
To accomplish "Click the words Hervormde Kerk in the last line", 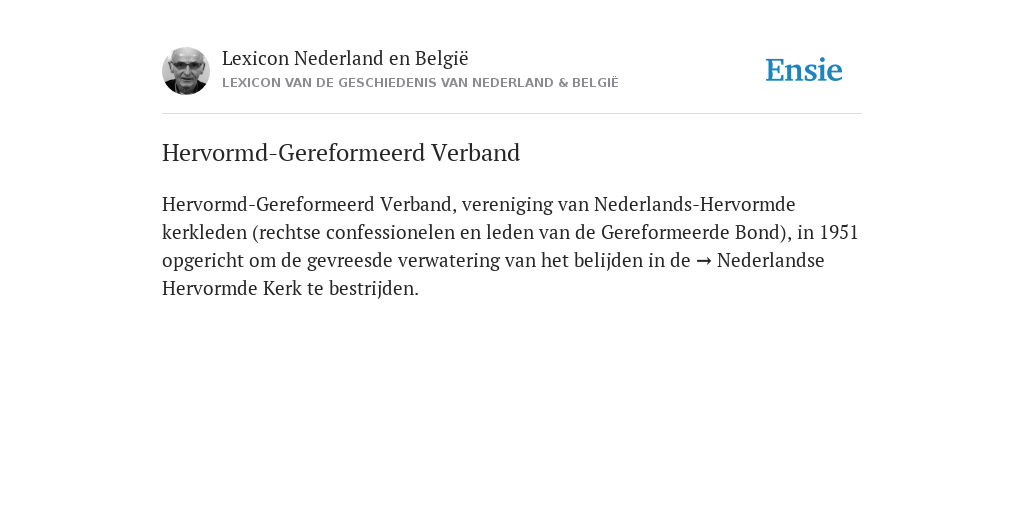I will click(x=232, y=288).
